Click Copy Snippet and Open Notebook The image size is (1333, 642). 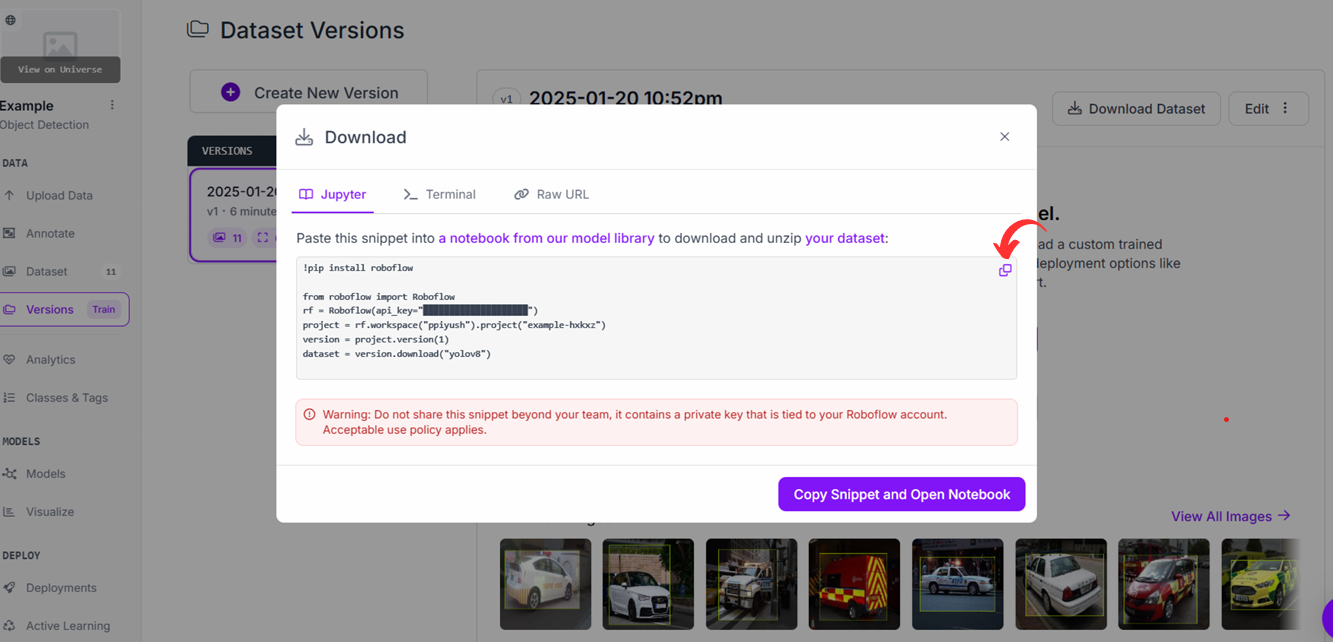click(x=901, y=494)
